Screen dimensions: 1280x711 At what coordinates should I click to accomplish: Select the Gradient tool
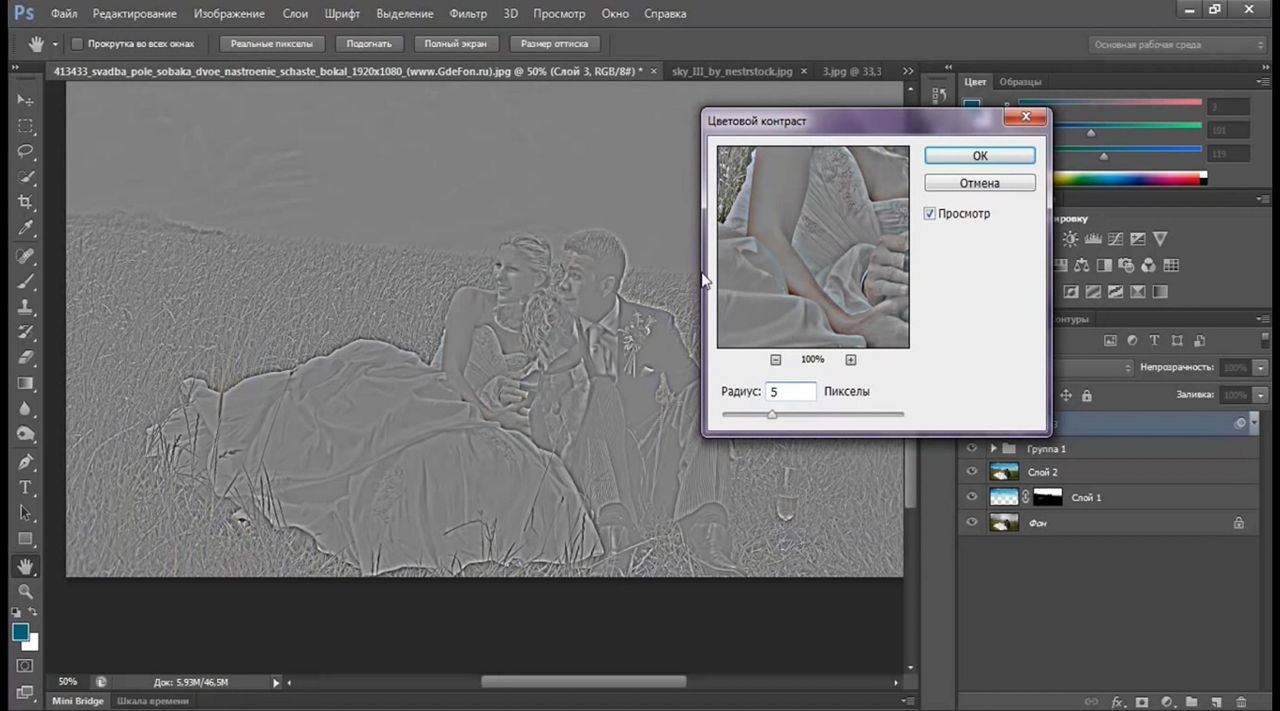tap(25, 384)
